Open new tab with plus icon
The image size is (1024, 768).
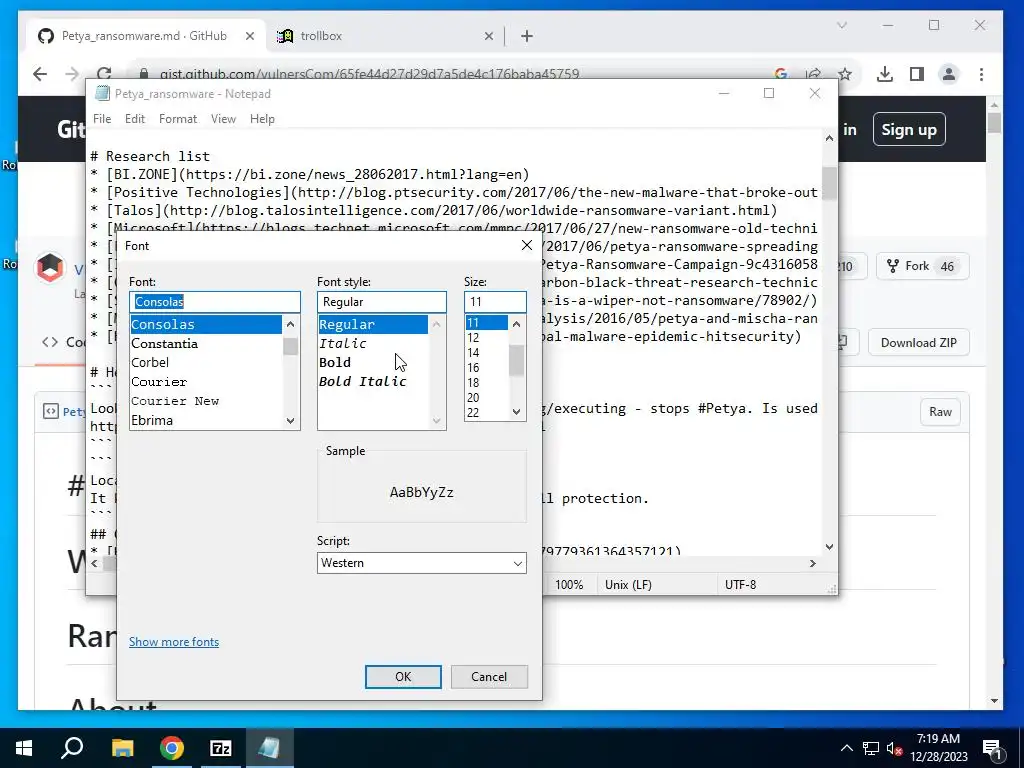click(527, 36)
